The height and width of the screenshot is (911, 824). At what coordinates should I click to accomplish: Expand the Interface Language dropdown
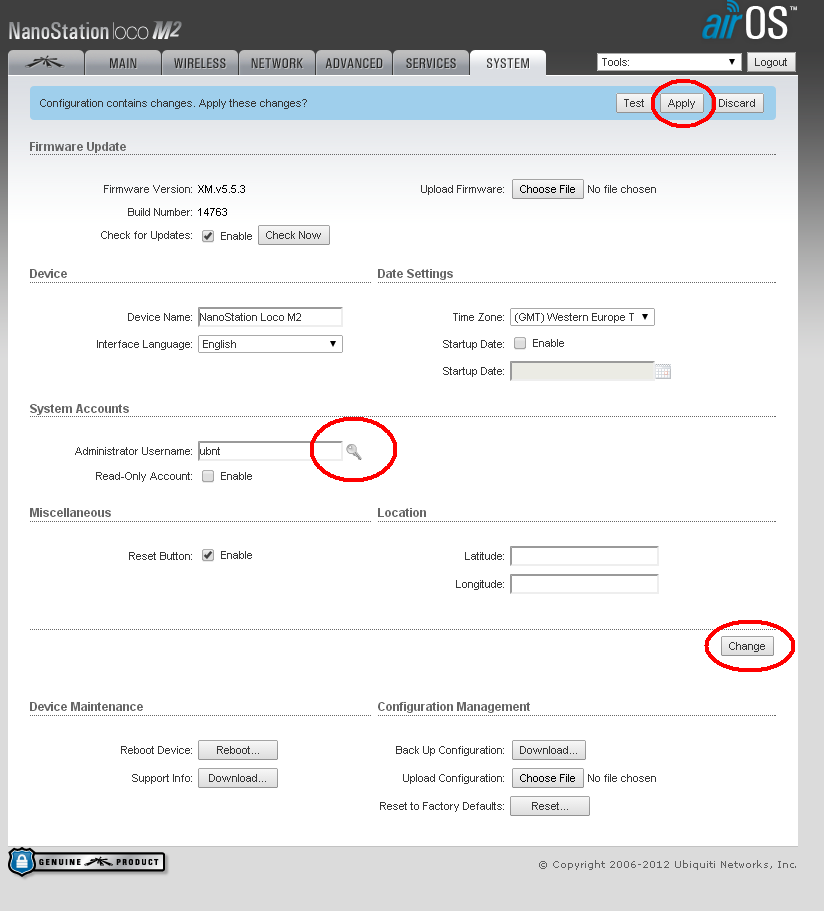[270, 344]
